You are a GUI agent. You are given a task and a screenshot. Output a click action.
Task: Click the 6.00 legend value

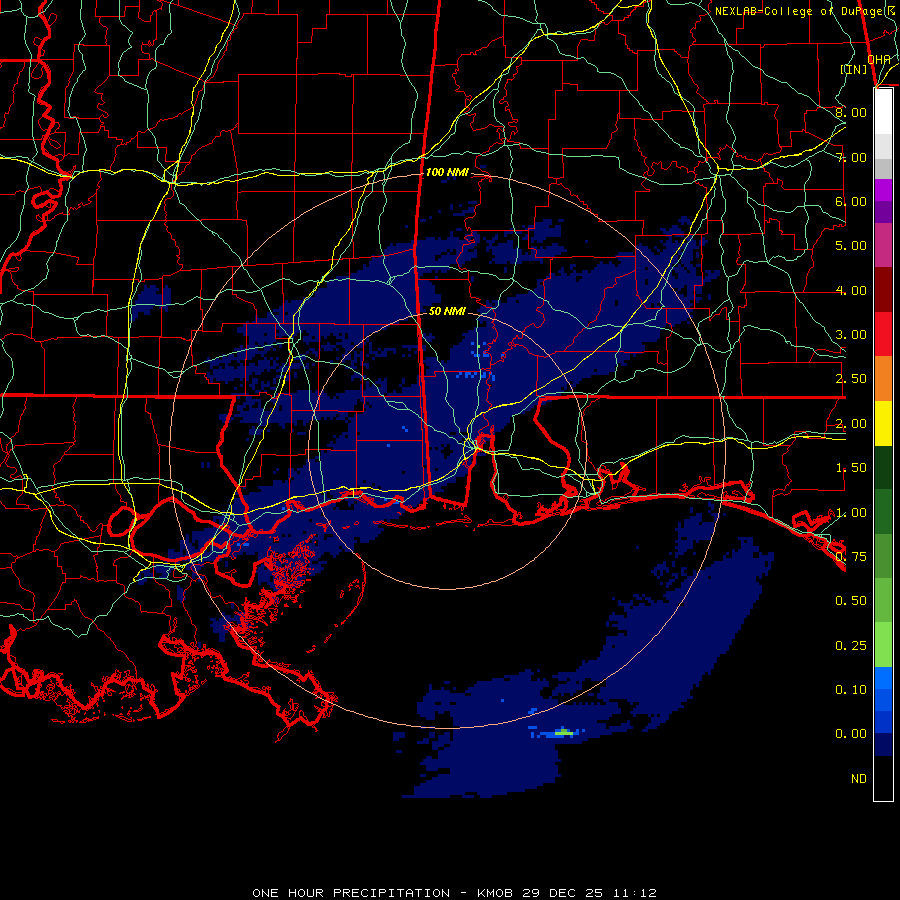(x=851, y=201)
